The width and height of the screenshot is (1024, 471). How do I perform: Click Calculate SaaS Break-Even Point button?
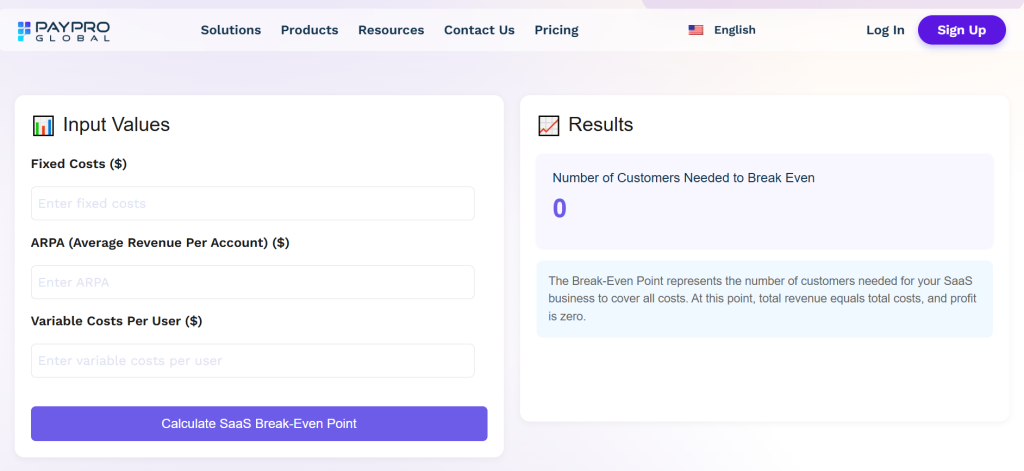tap(259, 423)
